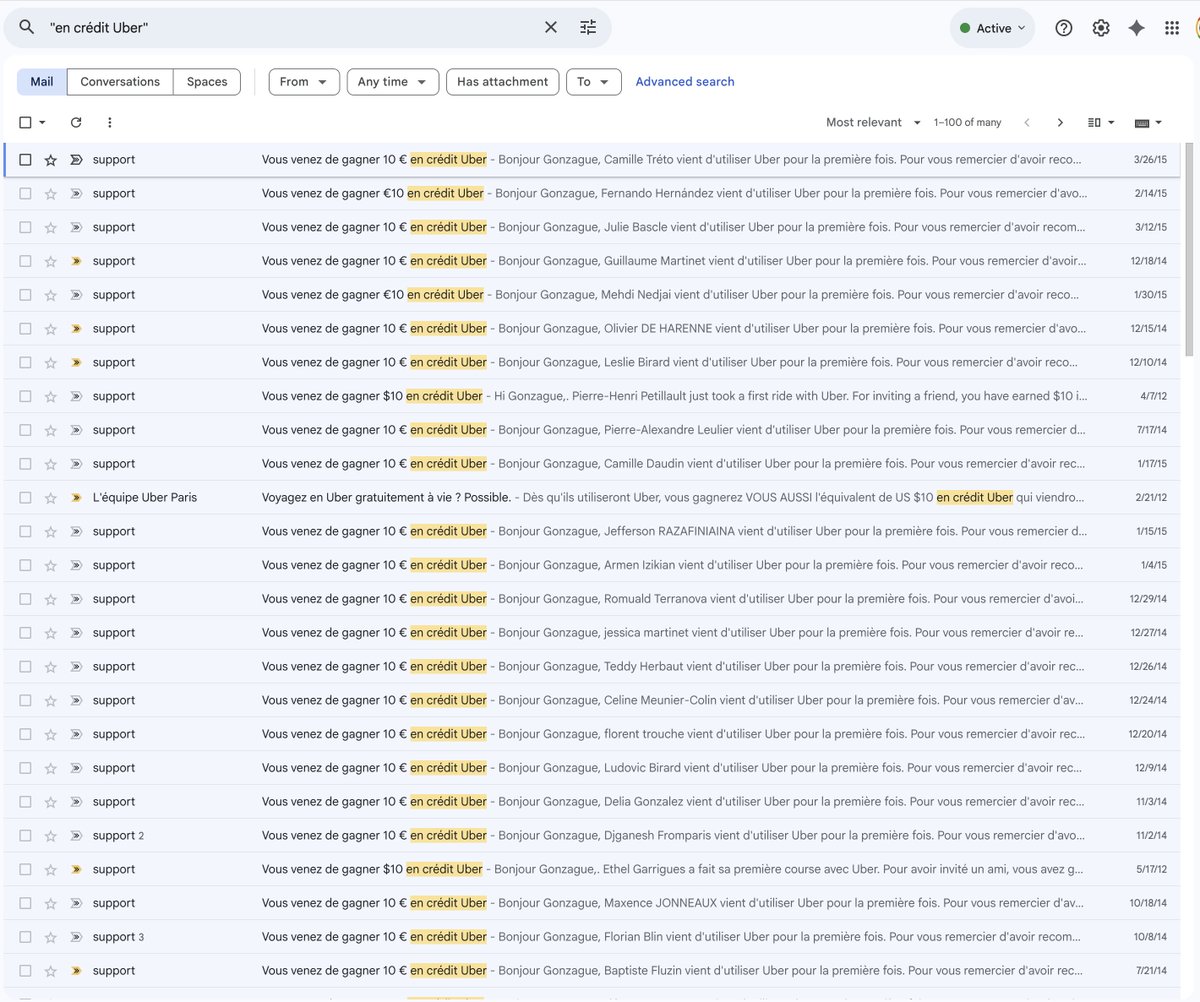Toggle importance marker on Ethel Garrigues email
This screenshot has width=1200, height=1002.
pos(76,869)
